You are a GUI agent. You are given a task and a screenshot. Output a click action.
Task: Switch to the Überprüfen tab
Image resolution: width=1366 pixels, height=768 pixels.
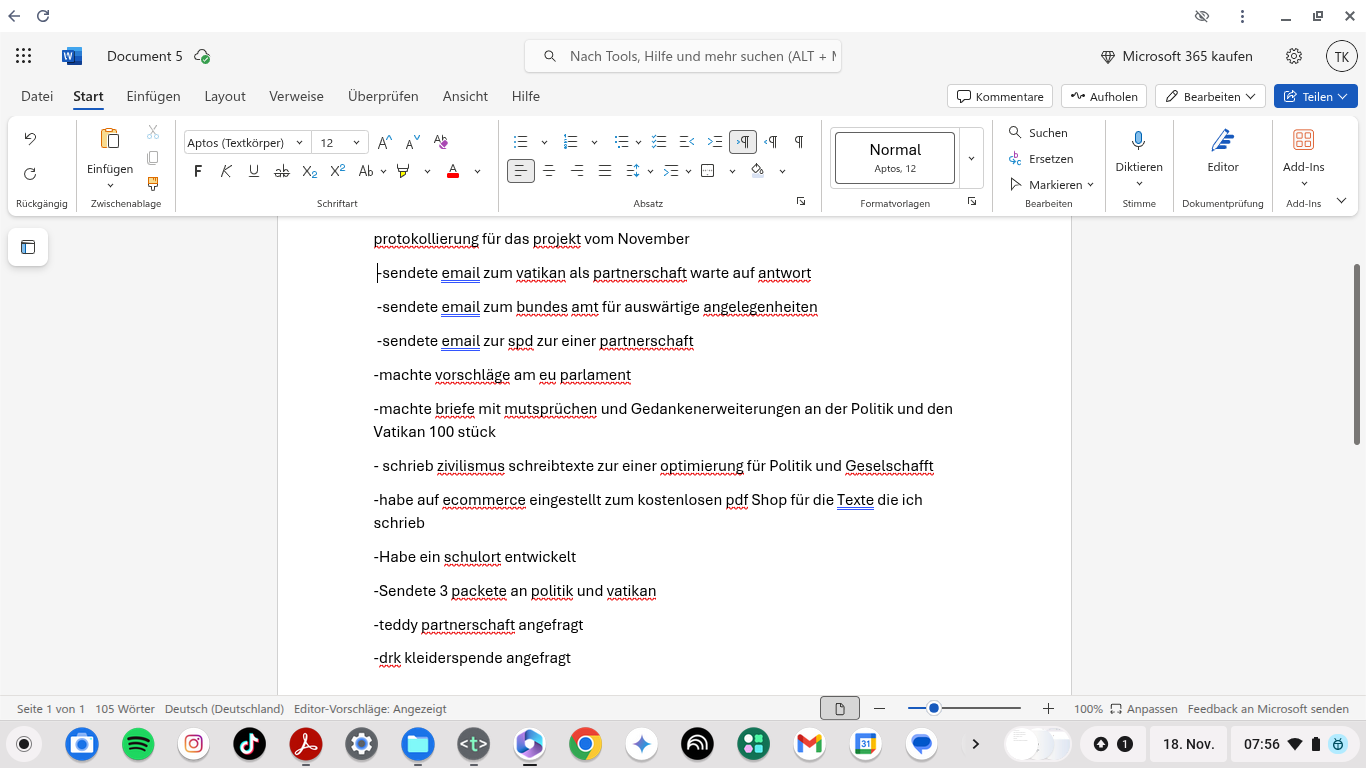[x=383, y=96]
